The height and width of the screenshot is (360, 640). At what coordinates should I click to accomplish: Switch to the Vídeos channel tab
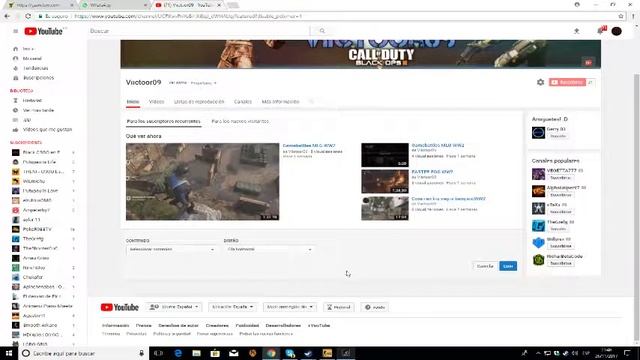156,102
